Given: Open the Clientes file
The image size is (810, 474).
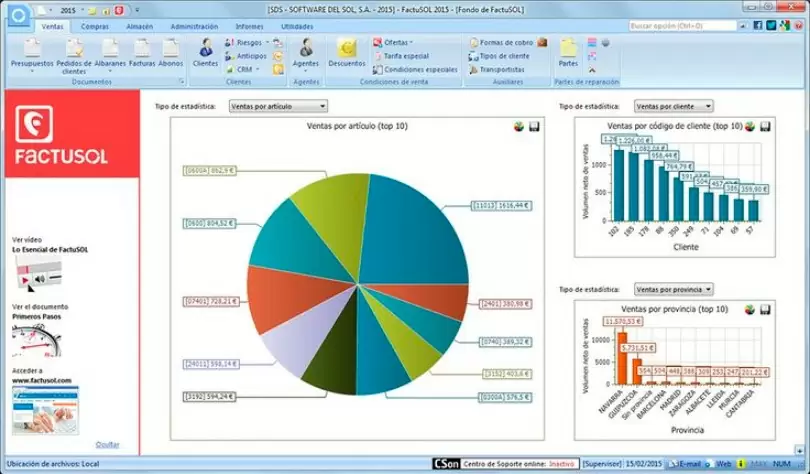Looking at the screenshot, I should (x=206, y=53).
